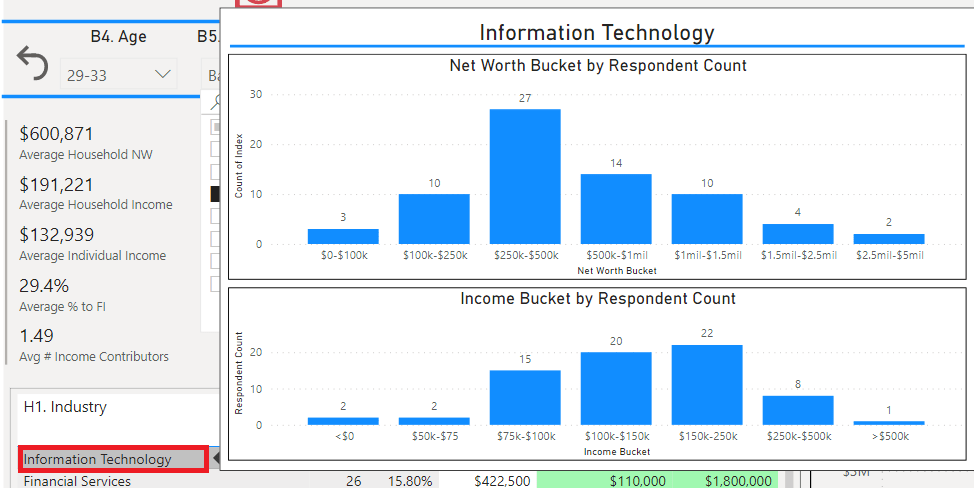Viewport: 974px width, 488px height.
Task: Click the arrow pointer beside Information Technology row
Action: [214, 459]
